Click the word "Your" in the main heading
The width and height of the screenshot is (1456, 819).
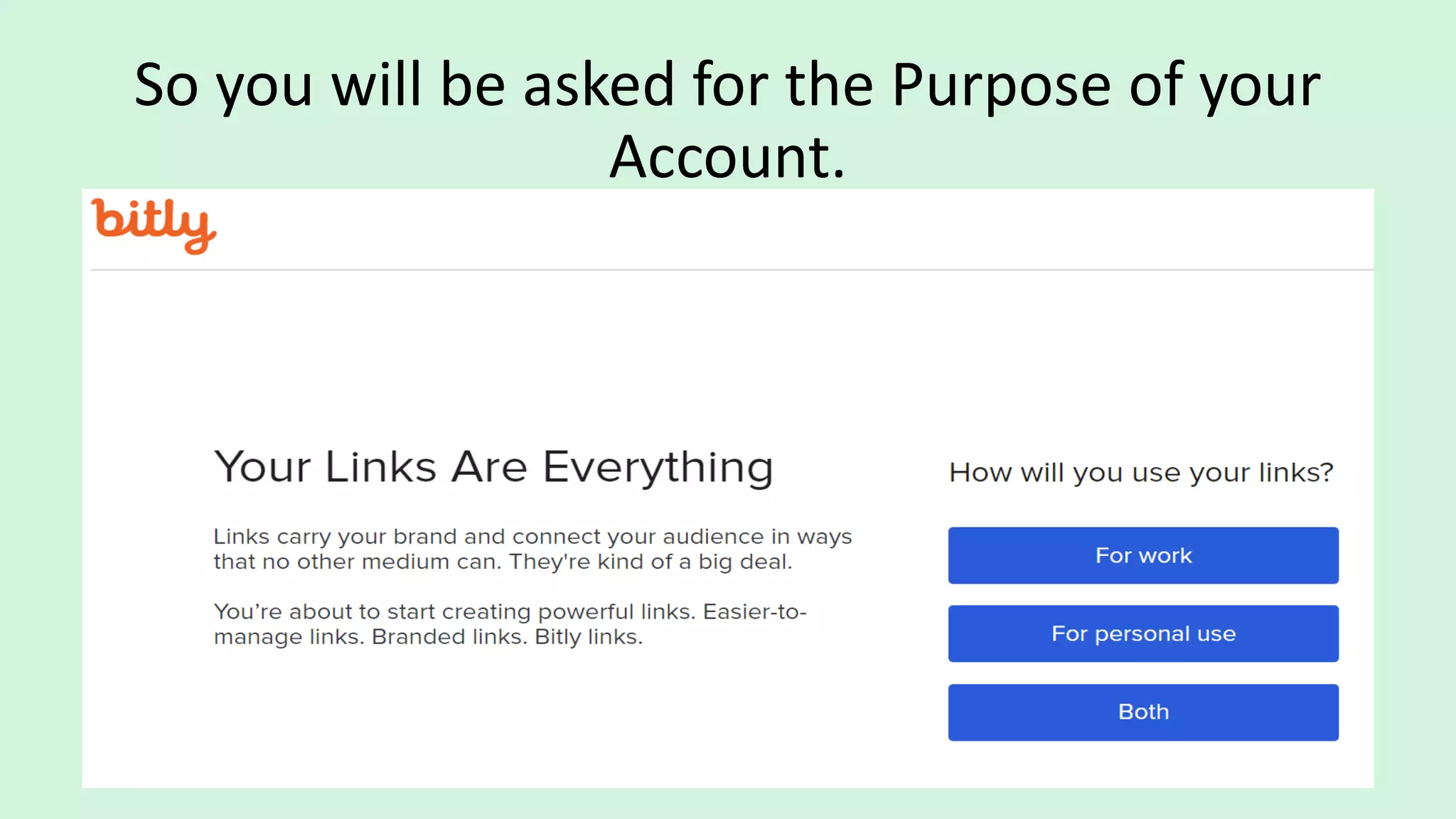(262, 467)
